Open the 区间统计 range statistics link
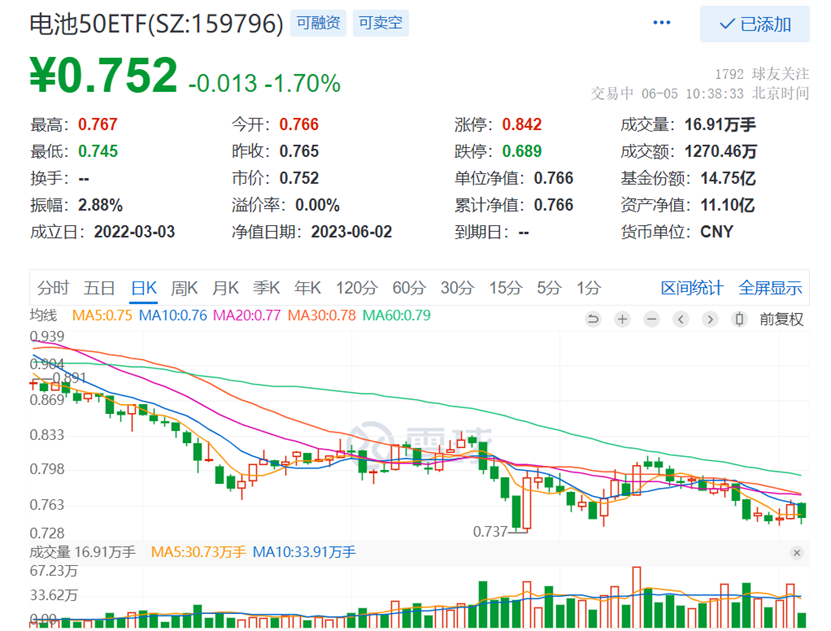This screenshot has height=631, width=831. tap(692, 288)
